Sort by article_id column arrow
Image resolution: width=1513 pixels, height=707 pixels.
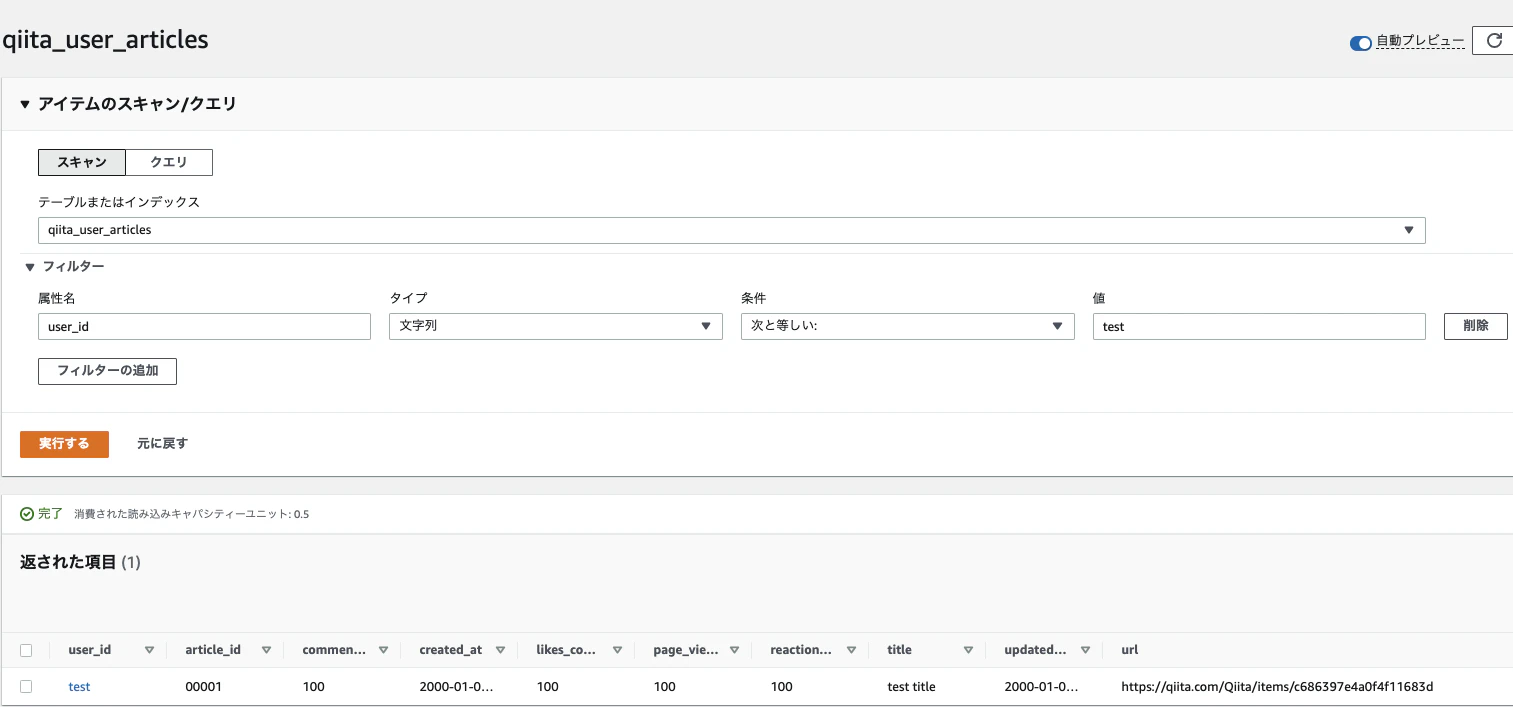pyautogui.click(x=266, y=650)
